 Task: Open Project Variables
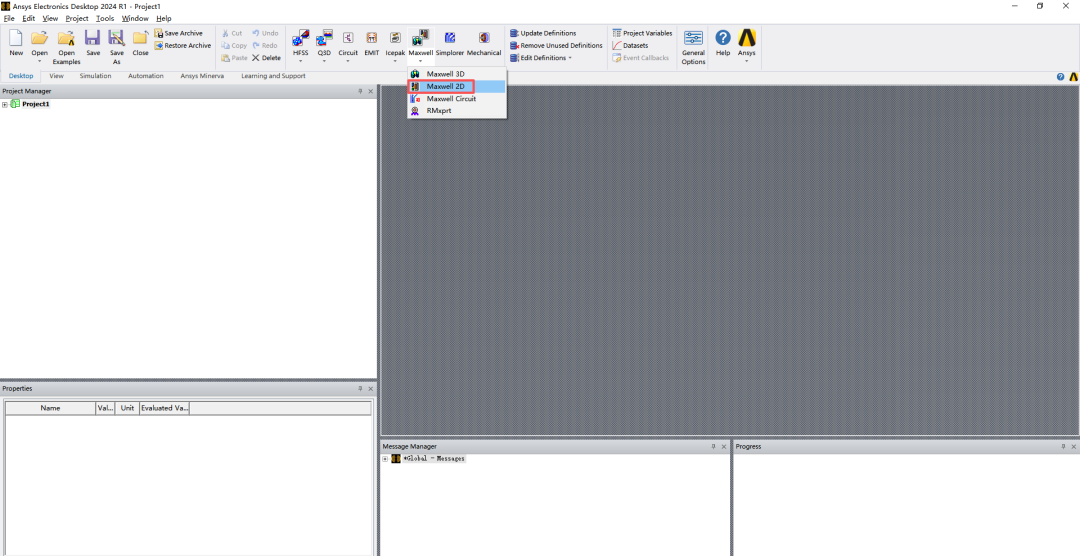642,33
